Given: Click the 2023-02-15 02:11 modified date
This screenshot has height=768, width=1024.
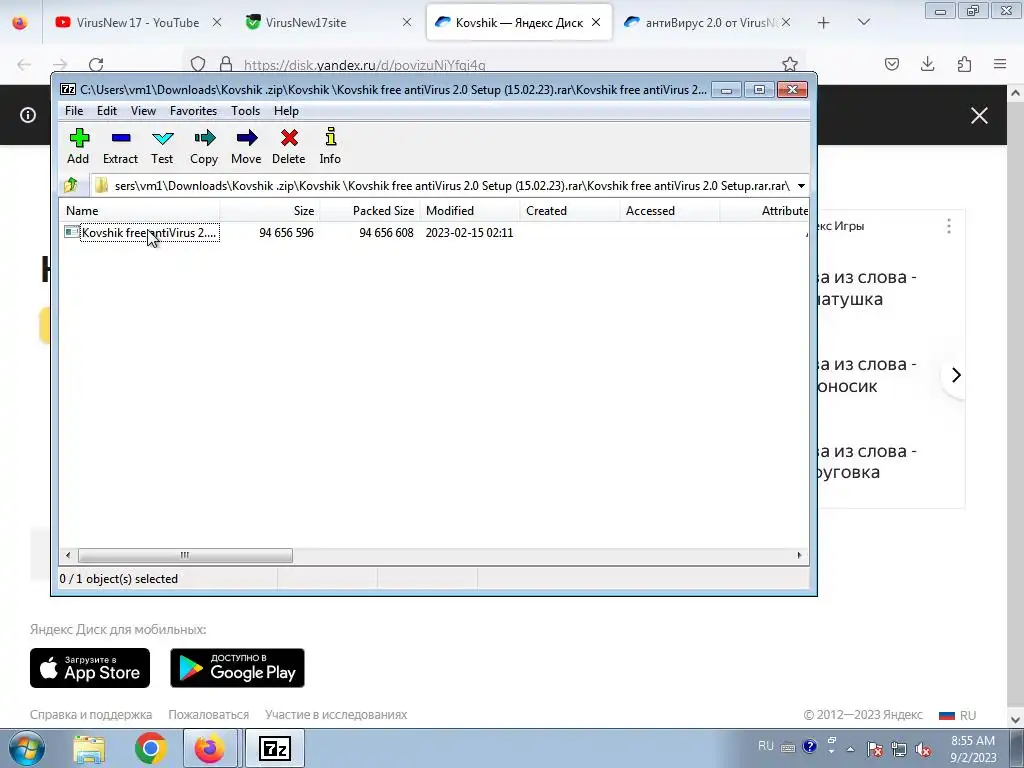Looking at the screenshot, I should coord(469,232).
